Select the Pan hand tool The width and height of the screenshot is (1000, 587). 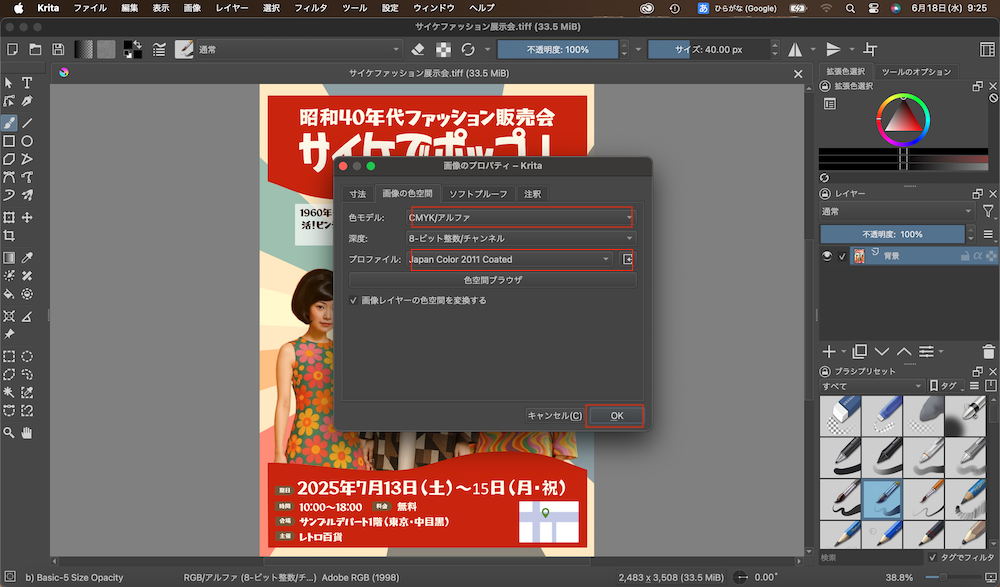[27, 433]
